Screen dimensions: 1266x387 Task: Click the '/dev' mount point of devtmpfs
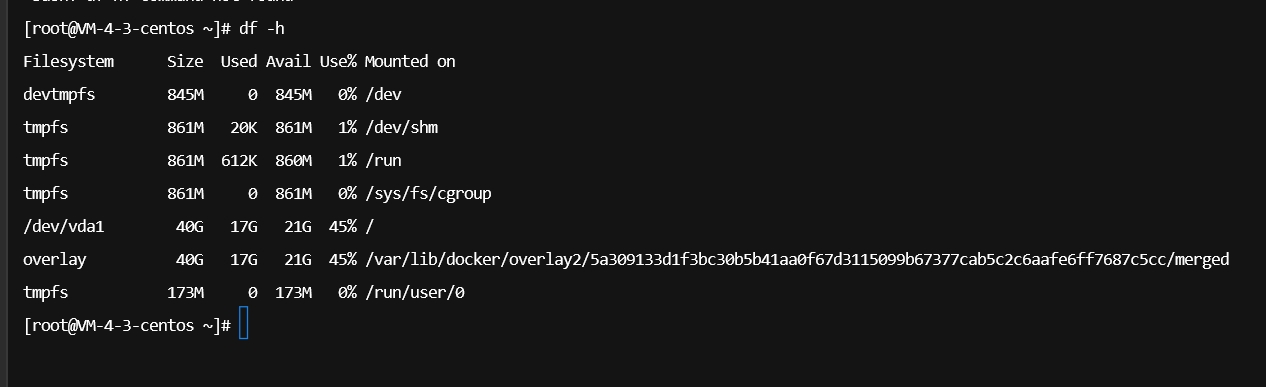click(382, 95)
